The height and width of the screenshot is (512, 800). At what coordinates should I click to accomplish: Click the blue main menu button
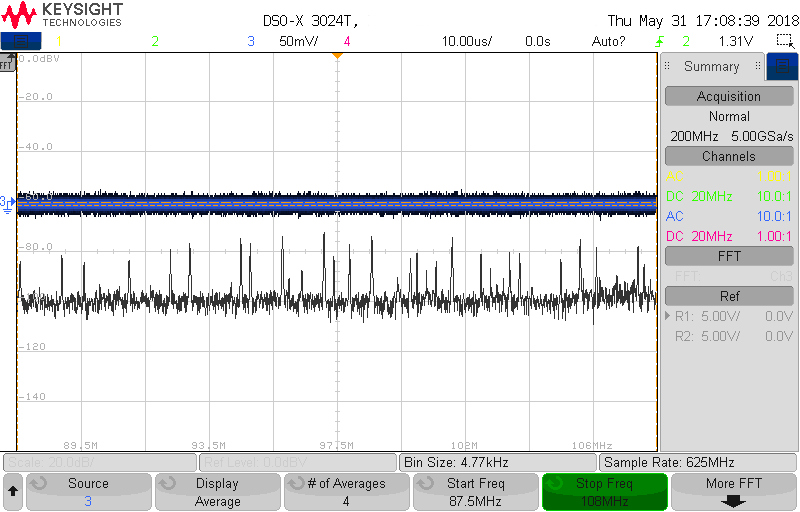tap(20, 41)
